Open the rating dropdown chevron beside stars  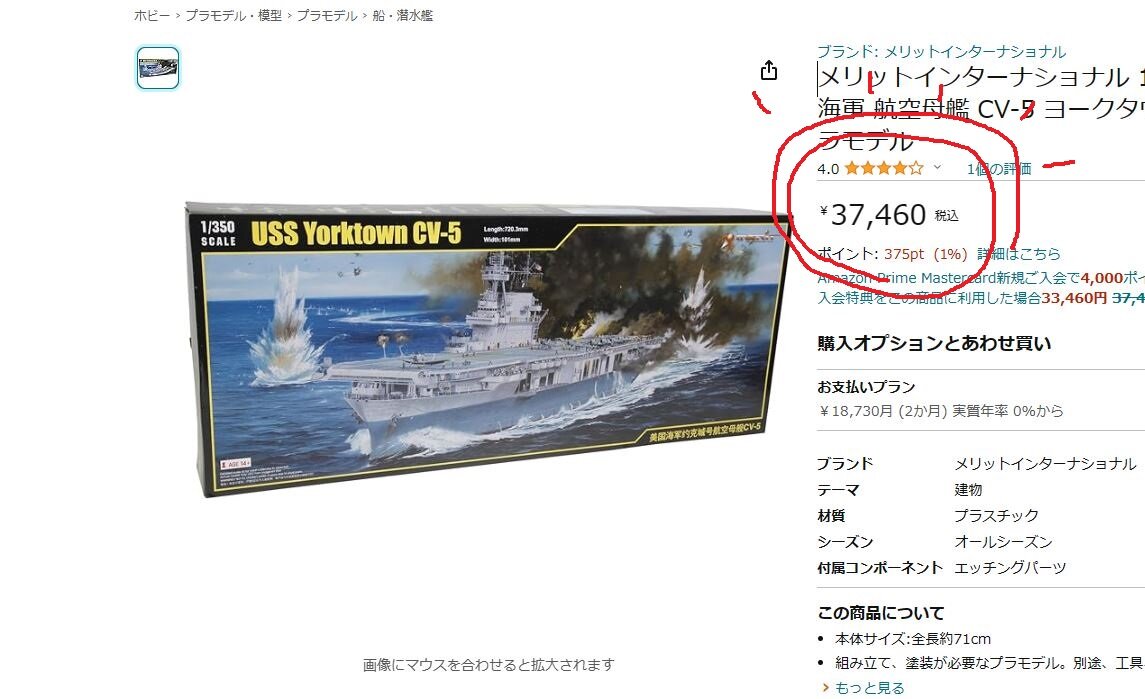pyautogui.click(x=938, y=168)
